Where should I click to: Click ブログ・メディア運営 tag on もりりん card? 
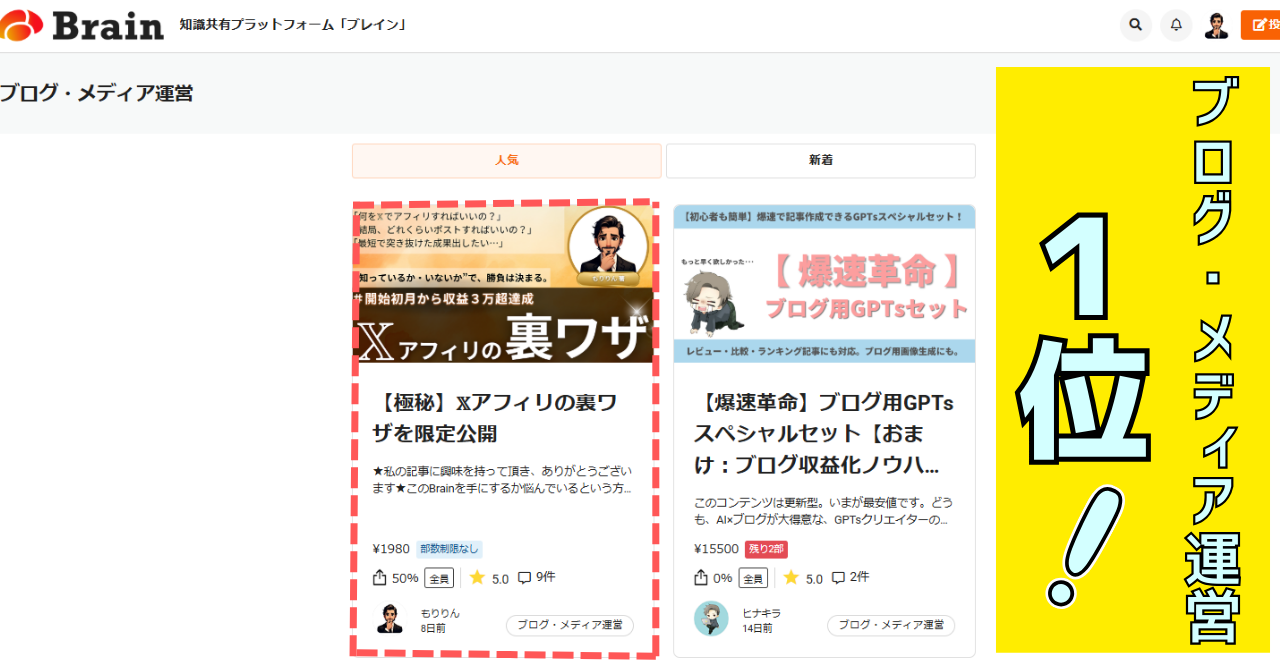[569, 625]
